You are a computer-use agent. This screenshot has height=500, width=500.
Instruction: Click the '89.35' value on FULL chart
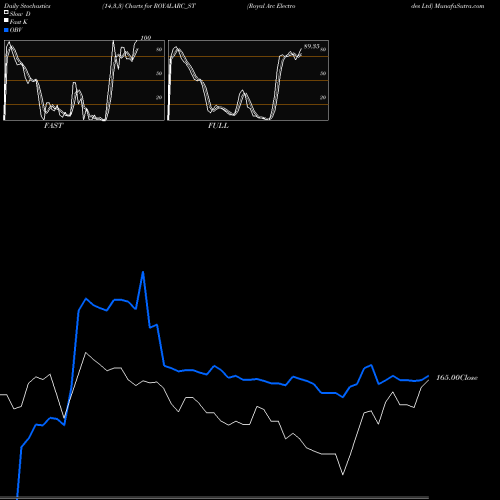click(312, 46)
